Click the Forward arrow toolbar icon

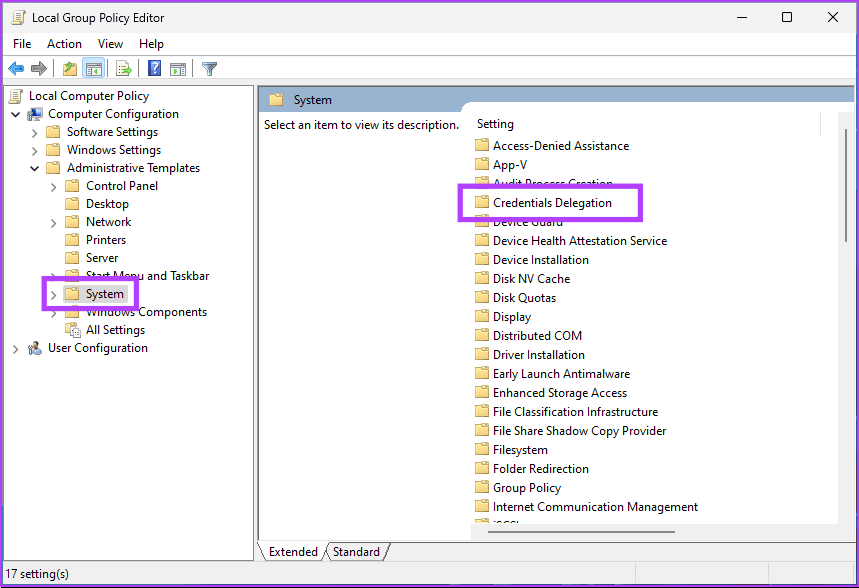click(39, 69)
